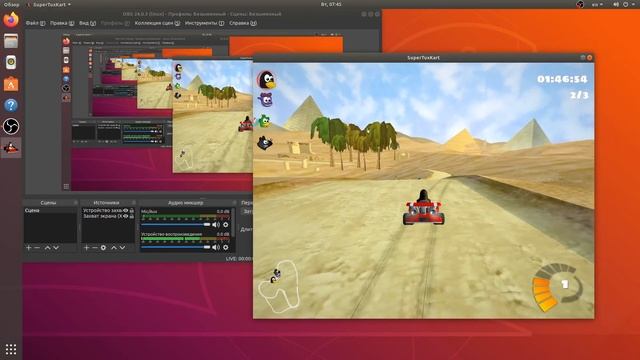The width and height of the screenshot is (640, 360).
Task: Open Rhythmbox from the dock
Action: tap(11, 62)
